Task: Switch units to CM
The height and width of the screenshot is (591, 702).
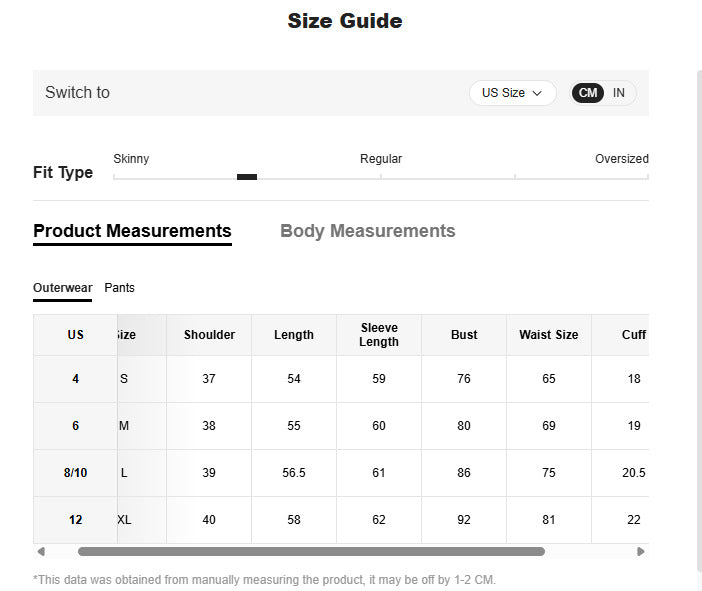Action: [x=587, y=93]
